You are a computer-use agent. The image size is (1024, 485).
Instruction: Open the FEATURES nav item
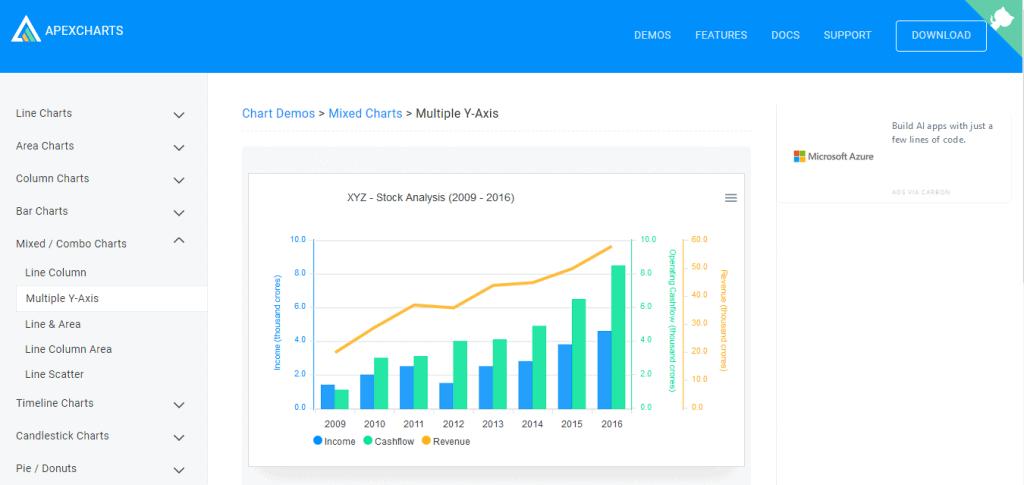tap(721, 35)
